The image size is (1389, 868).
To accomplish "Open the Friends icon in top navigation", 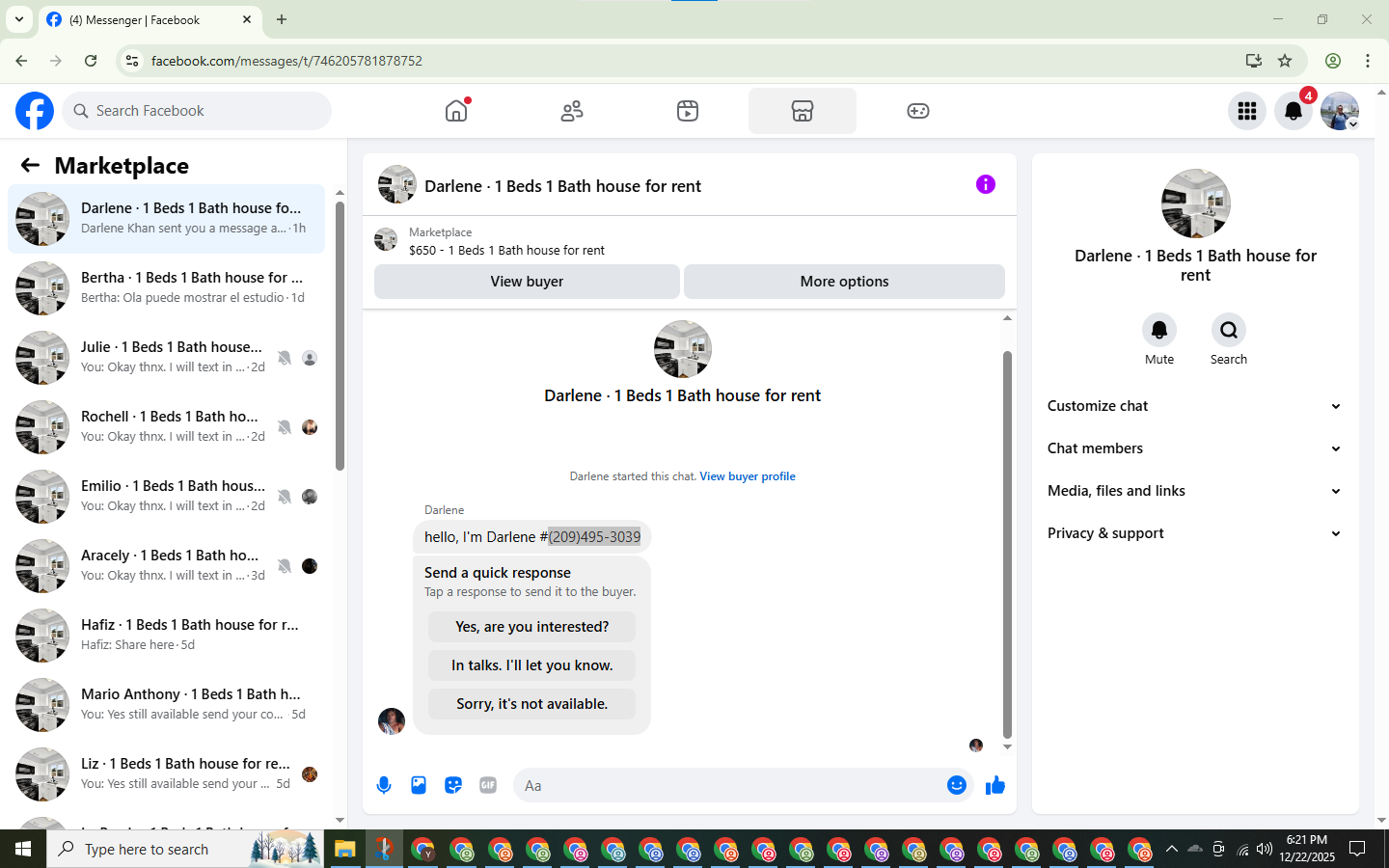I will [x=572, y=111].
